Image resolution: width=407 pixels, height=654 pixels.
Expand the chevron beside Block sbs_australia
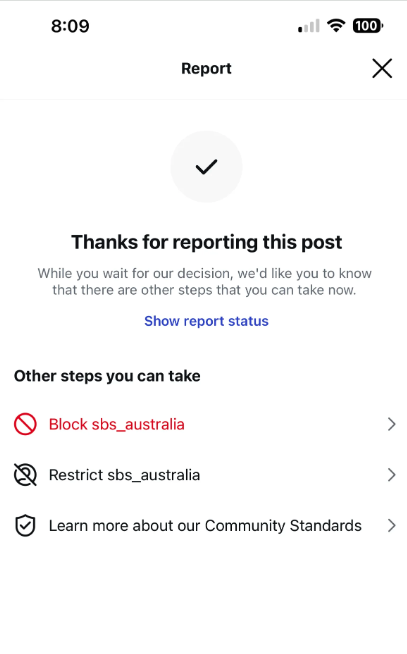[x=391, y=424]
